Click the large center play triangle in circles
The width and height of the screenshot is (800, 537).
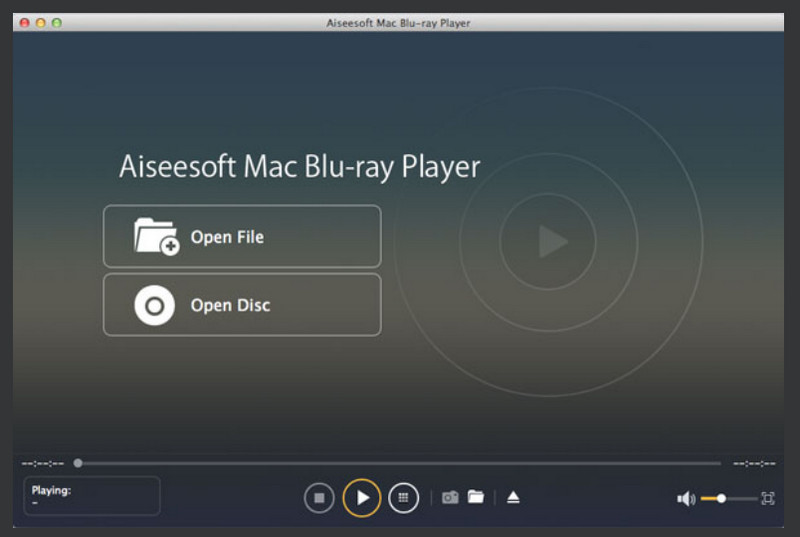coord(553,241)
